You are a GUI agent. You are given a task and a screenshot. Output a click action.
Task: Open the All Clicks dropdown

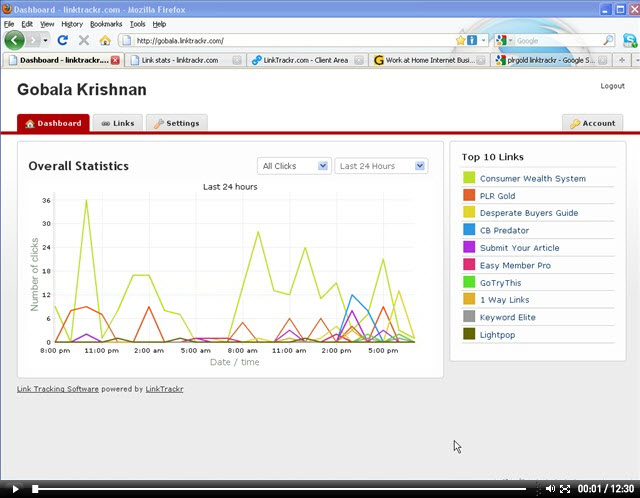point(294,166)
